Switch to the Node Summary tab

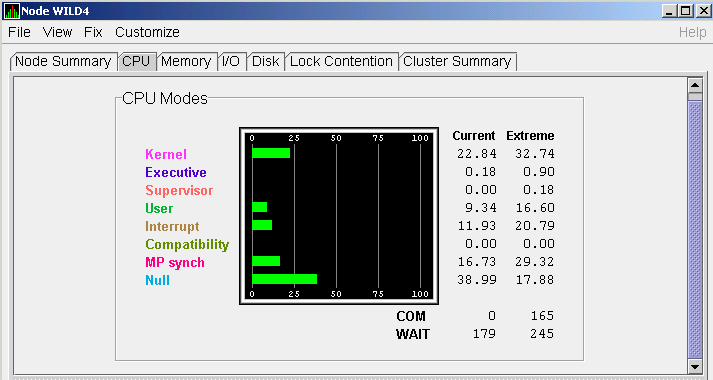pyautogui.click(x=63, y=61)
